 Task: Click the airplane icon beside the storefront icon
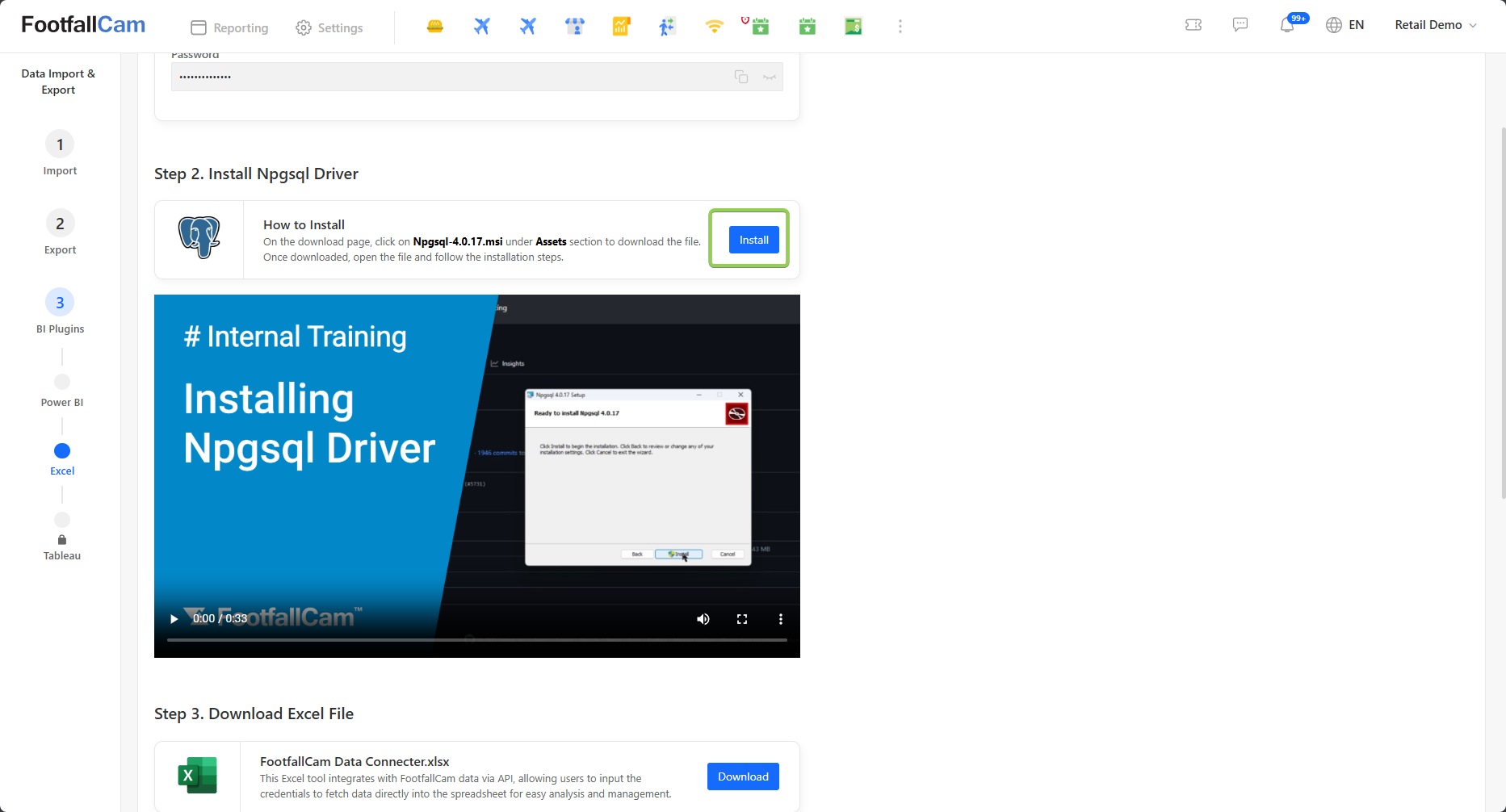tap(528, 27)
